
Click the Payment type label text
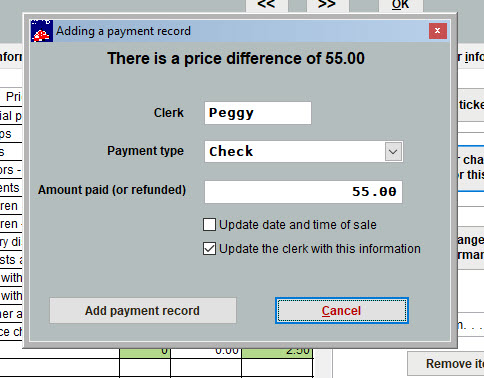pyautogui.click(x=145, y=151)
